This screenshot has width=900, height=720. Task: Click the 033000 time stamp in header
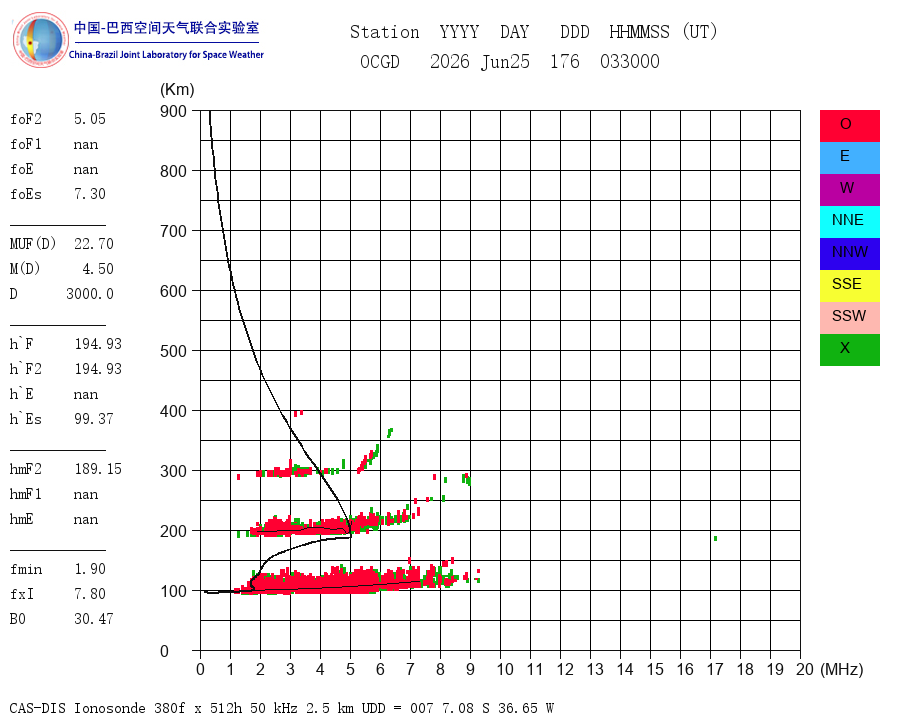tap(630, 61)
